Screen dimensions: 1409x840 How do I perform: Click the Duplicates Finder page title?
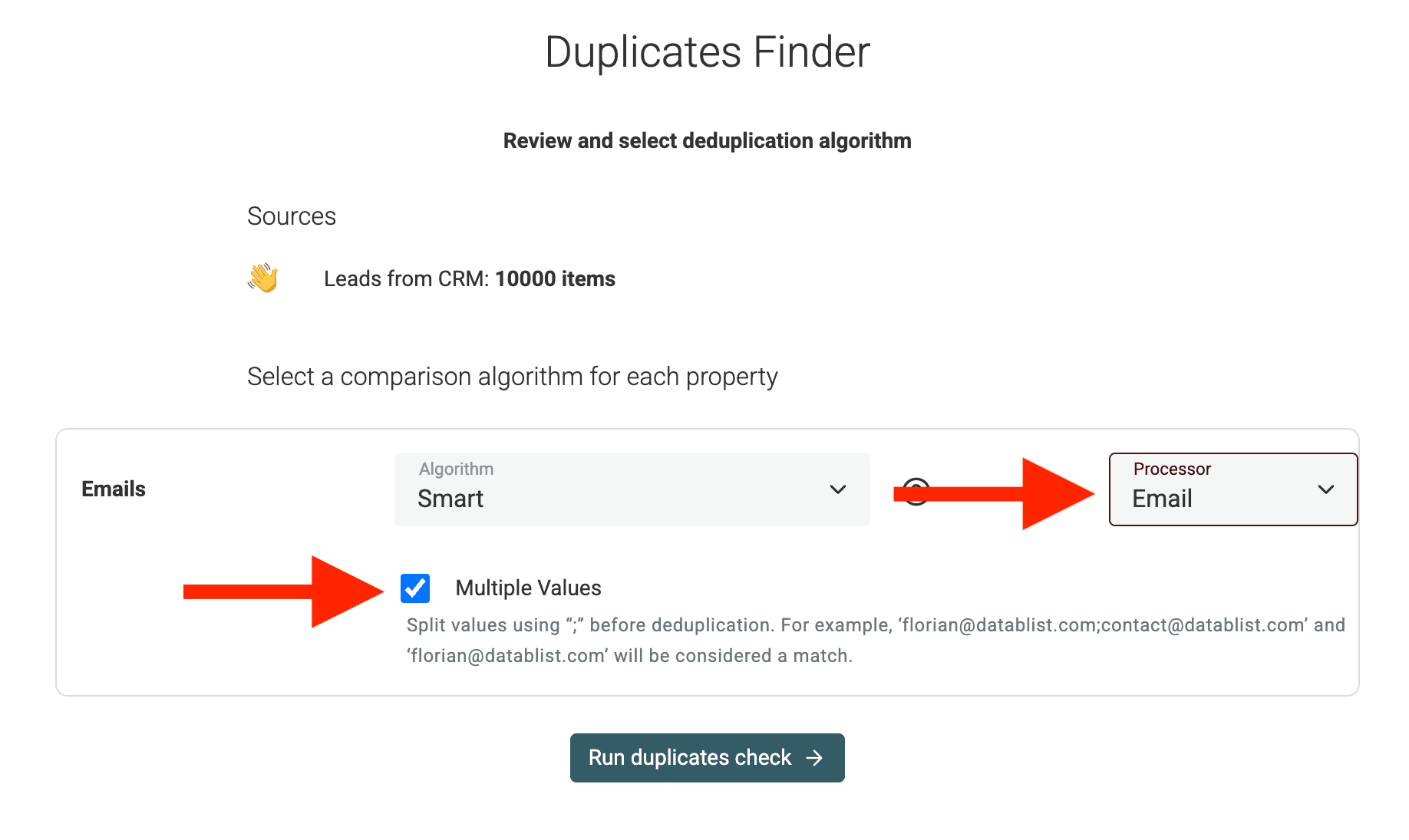[x=707, y=51]
